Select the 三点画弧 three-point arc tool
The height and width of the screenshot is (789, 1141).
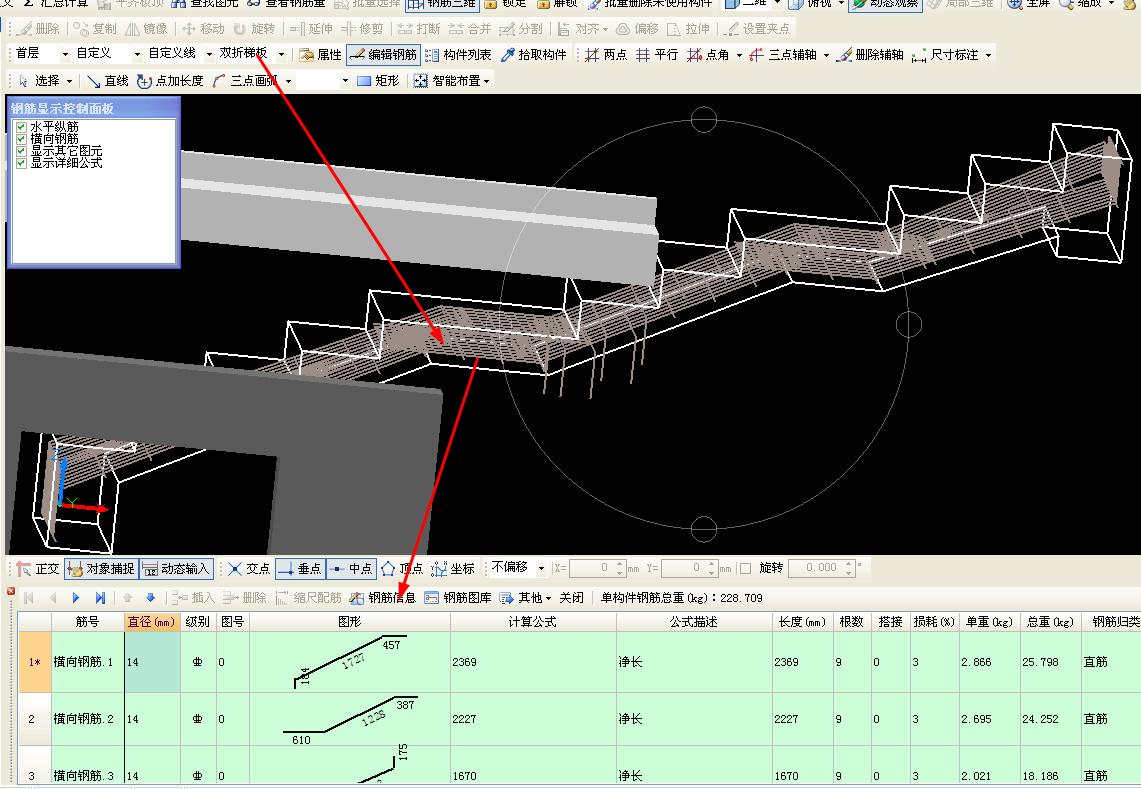coord(245,81)
